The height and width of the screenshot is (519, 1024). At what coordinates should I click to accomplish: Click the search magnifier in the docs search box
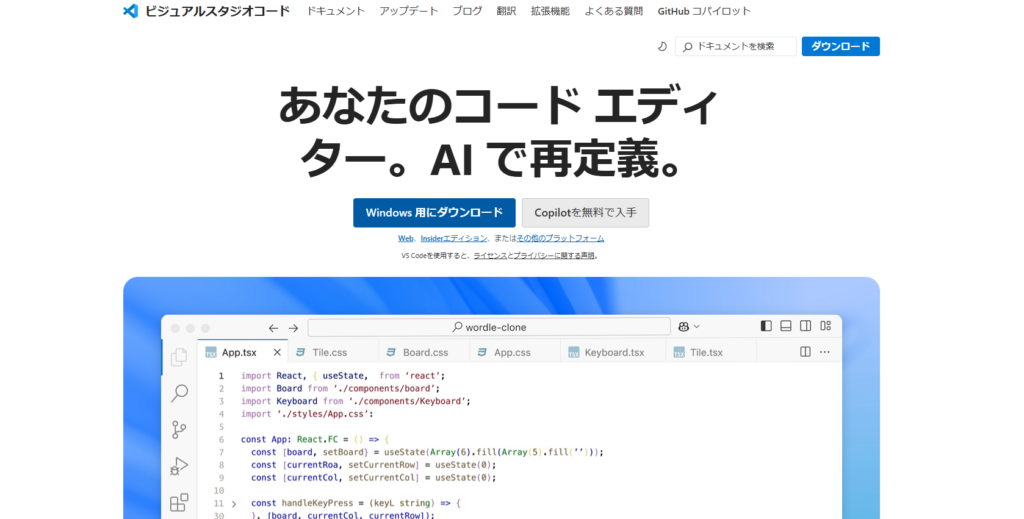point(687,47)
